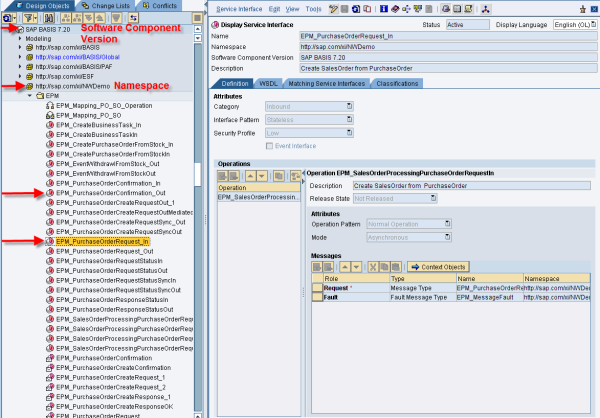Open the Tools menu
Image resolution: width=600 pixels, height=418 pixels.
(313, 9)
